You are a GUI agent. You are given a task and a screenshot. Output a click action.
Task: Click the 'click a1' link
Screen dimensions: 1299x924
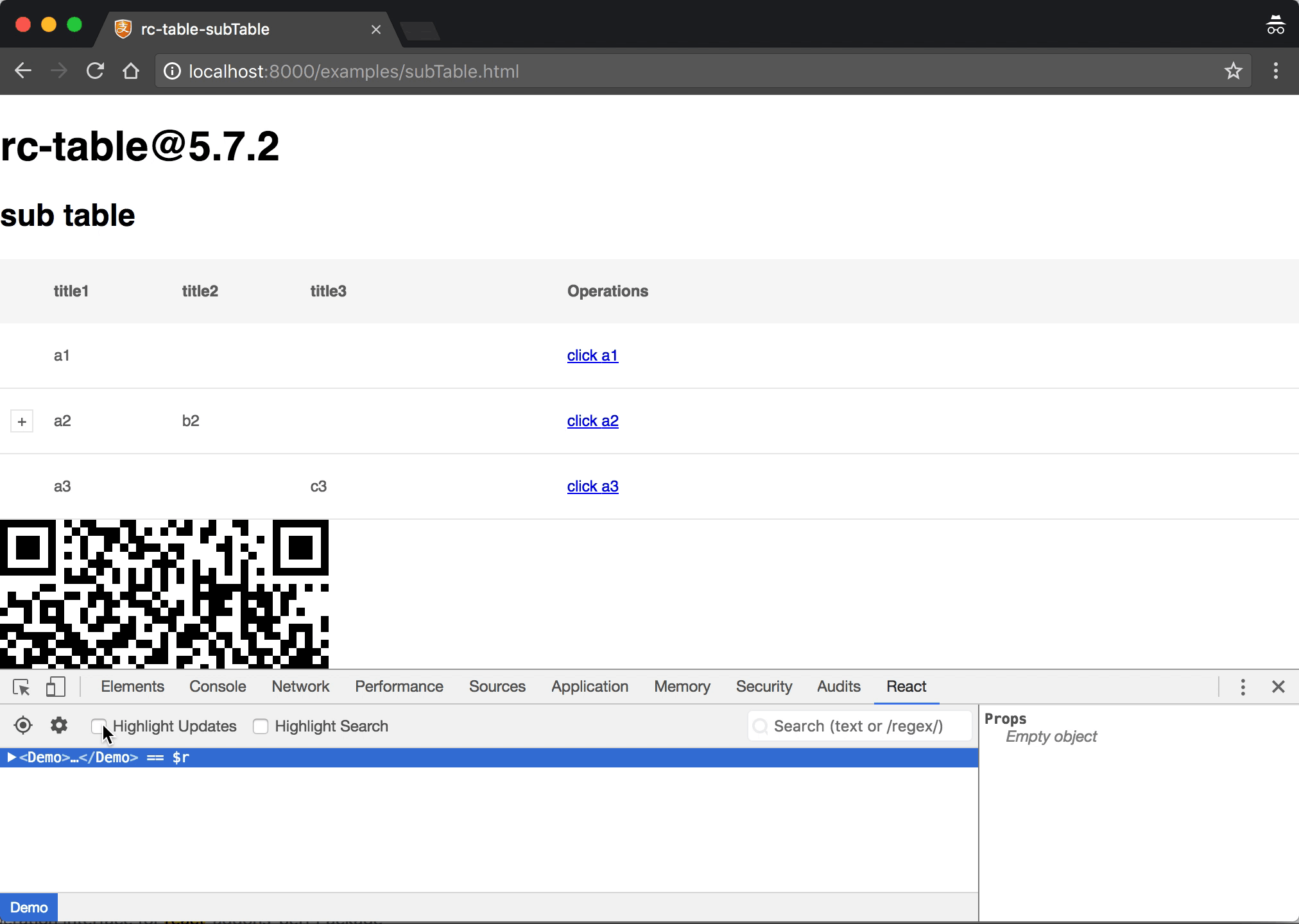point(592,355)
